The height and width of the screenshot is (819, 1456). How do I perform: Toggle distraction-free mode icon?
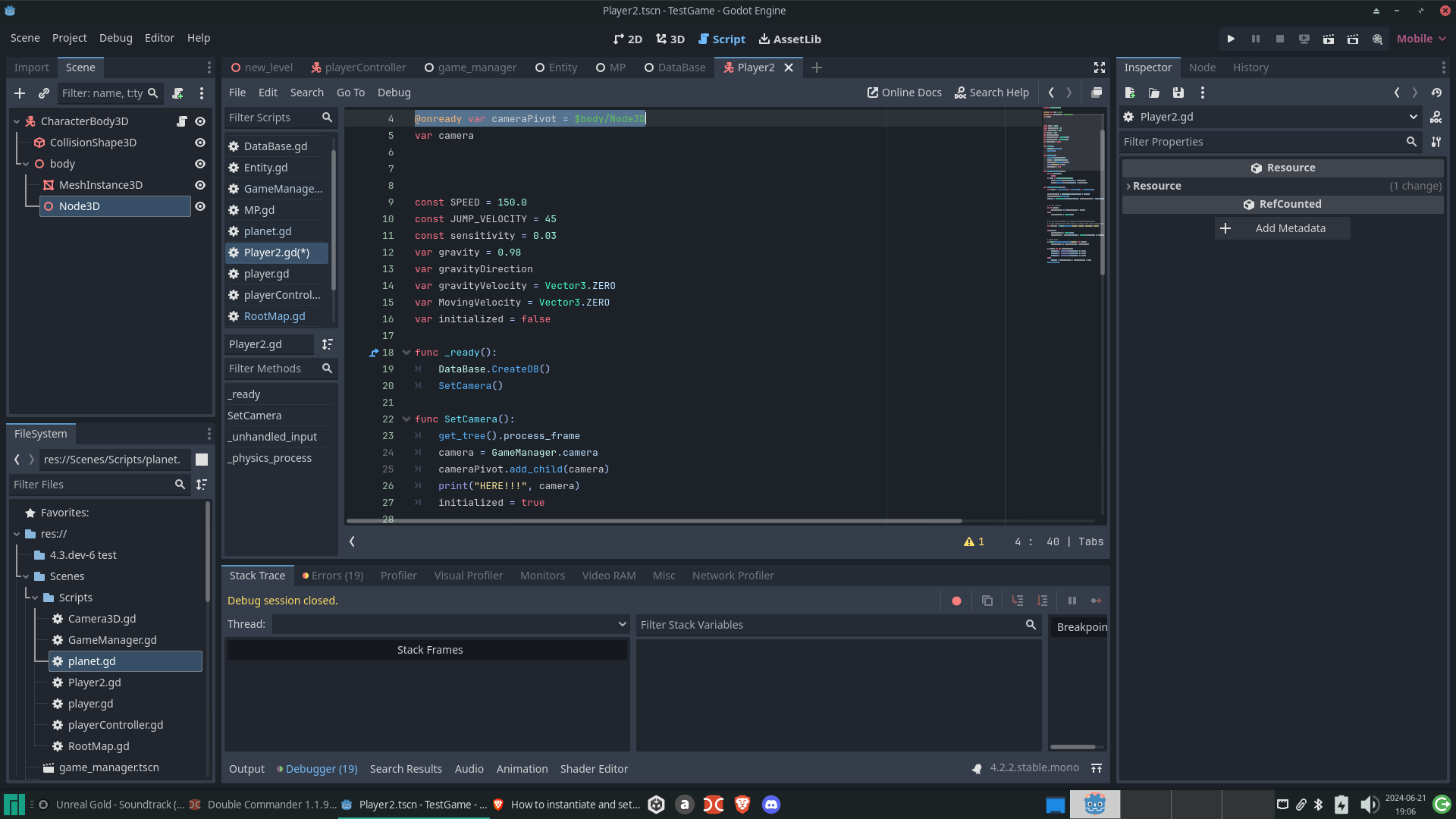[1099, 67]
